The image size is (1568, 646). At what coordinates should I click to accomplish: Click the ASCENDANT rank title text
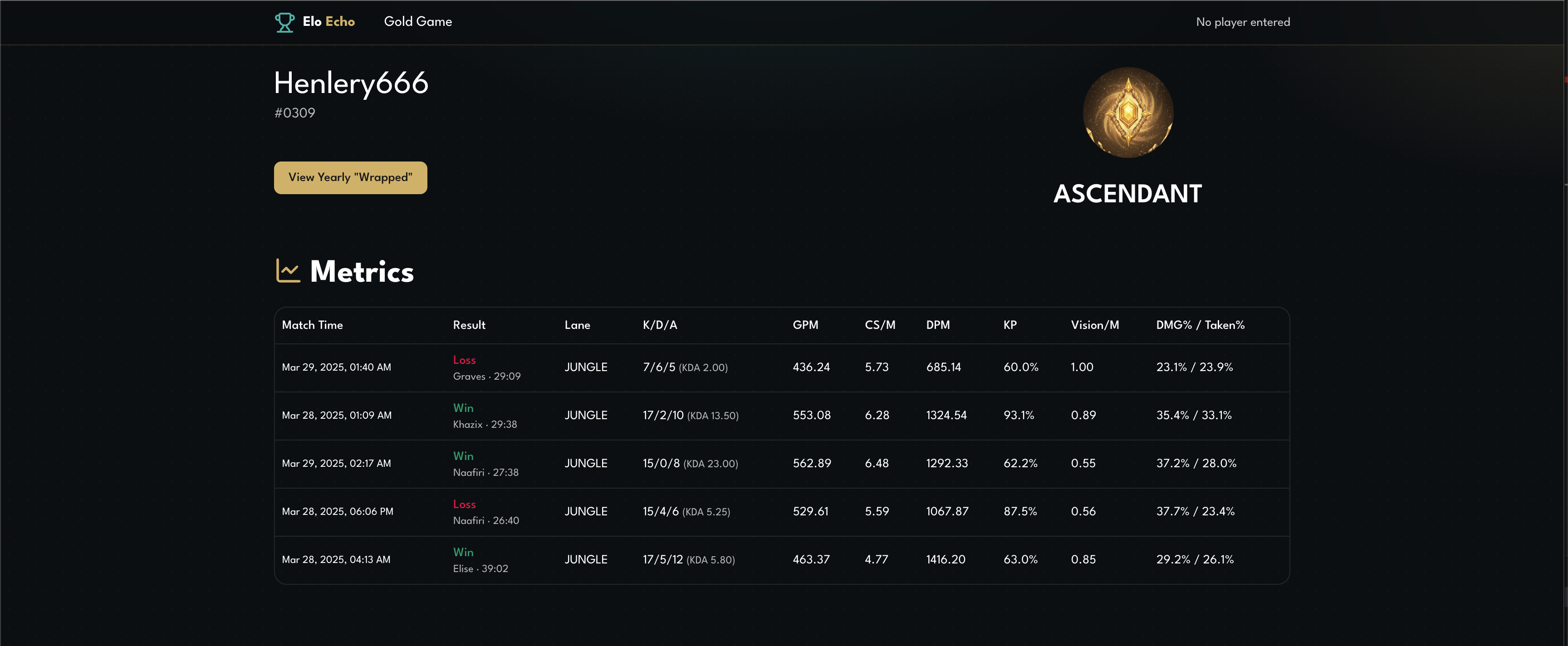click(x=1127, y=194)
